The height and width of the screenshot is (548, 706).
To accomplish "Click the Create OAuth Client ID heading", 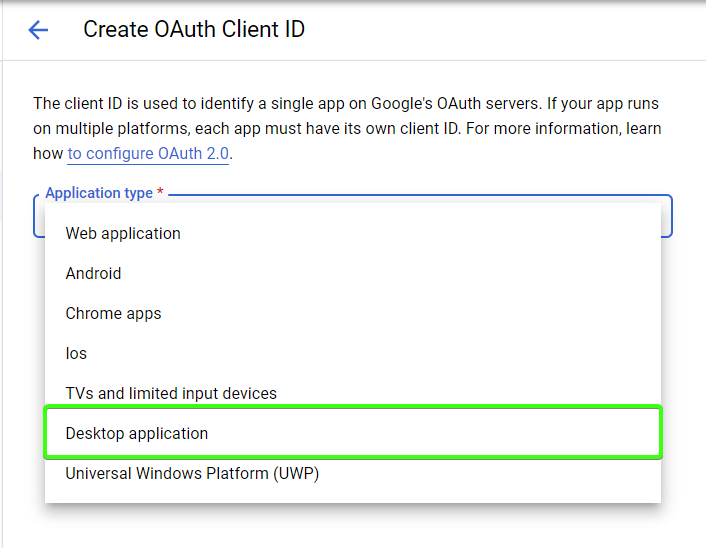I will tap(194, 29).
